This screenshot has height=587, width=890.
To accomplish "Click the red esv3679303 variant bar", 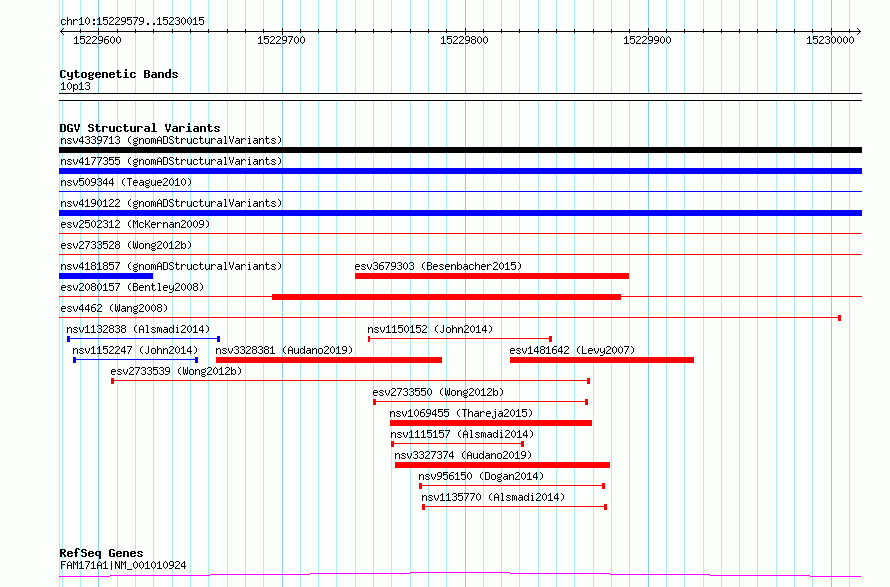I will 492,276.
